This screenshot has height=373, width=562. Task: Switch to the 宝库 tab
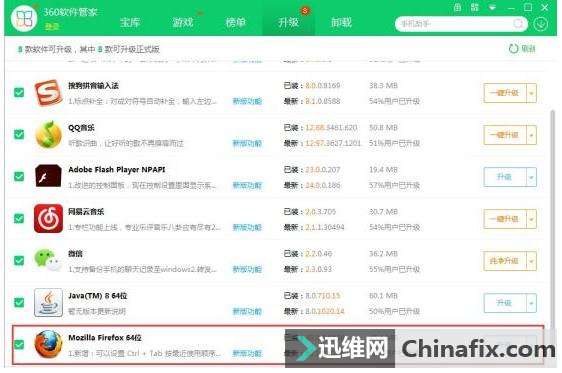(x=130, y=23)
